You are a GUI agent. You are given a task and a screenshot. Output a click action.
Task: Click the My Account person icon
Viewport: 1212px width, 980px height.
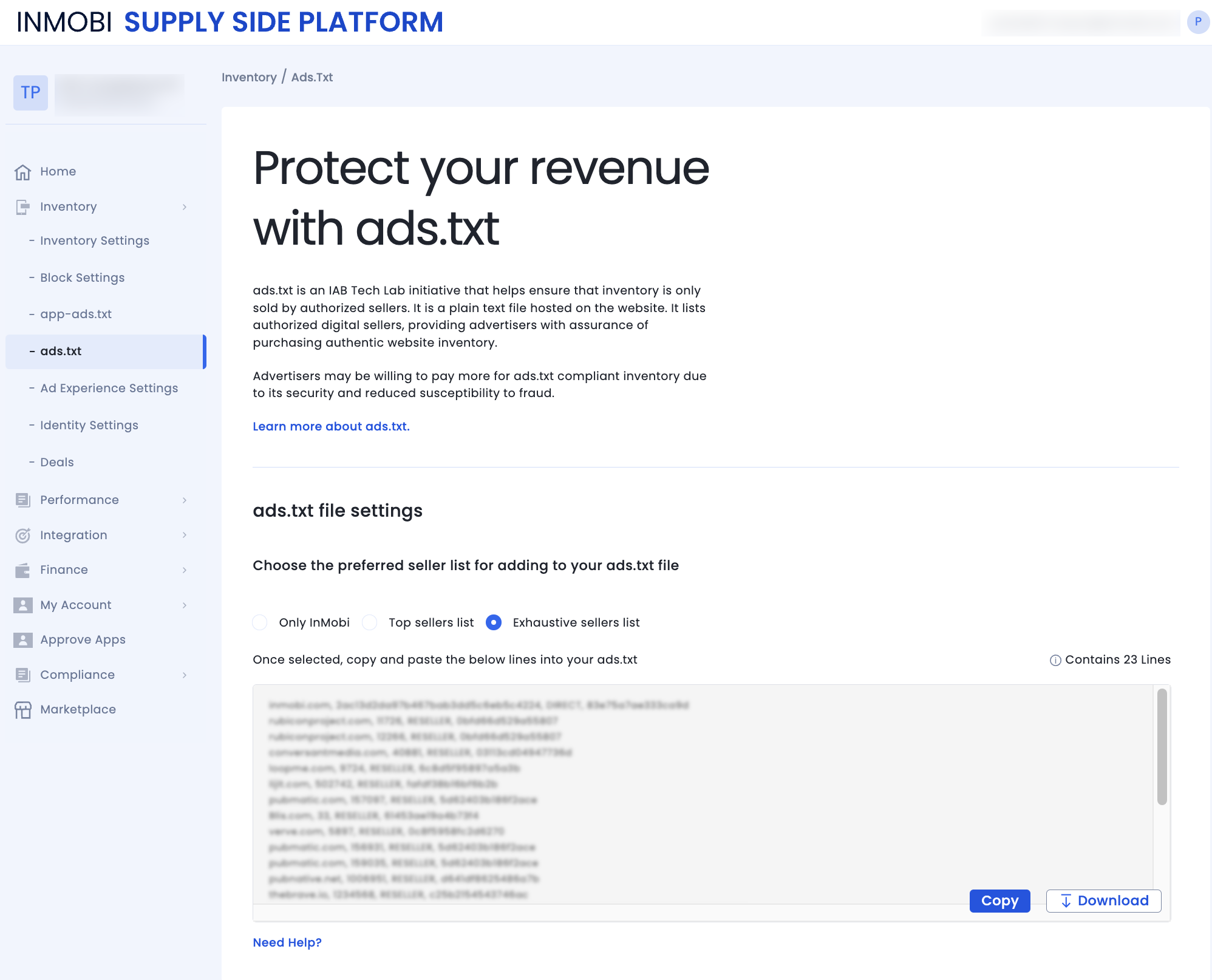[x=22, y=605]
